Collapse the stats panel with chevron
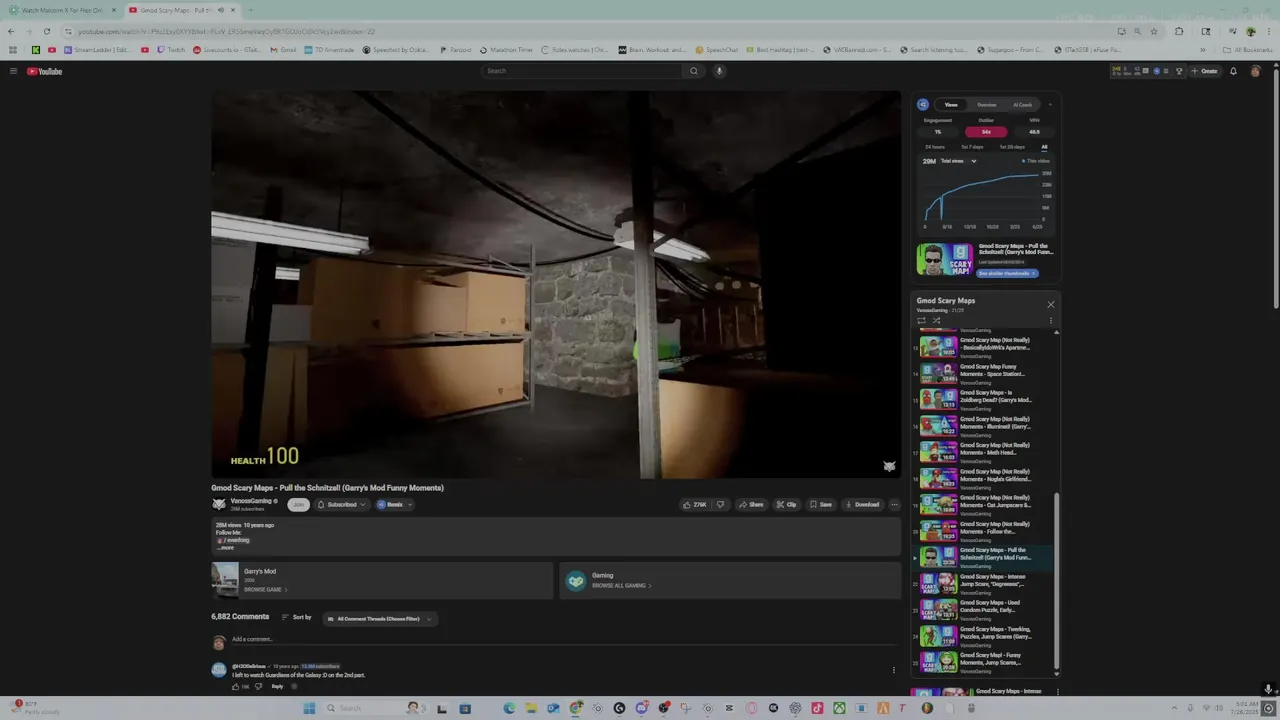Image resolution: width=1280 pixels, height=720 pixels. tap(1050, 104)
